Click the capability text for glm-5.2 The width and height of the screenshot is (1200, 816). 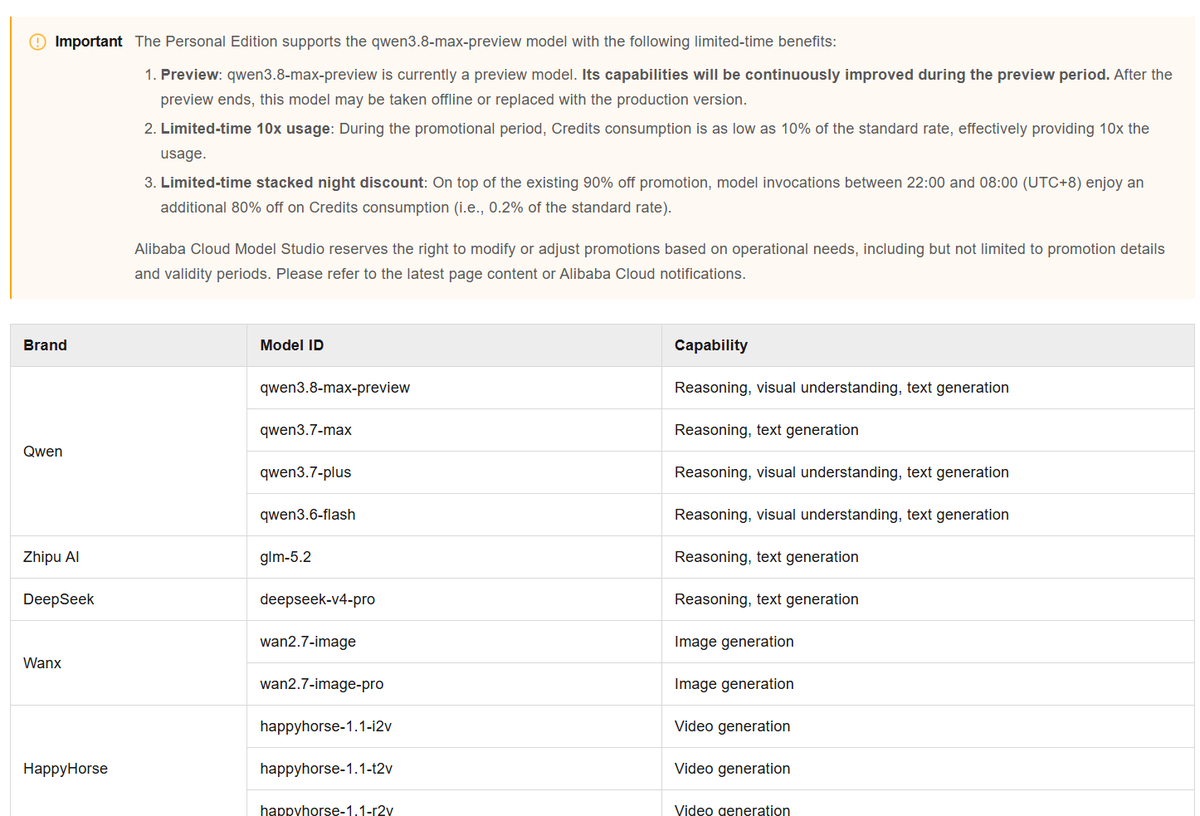pyautogui.click(x=767, y=557)
